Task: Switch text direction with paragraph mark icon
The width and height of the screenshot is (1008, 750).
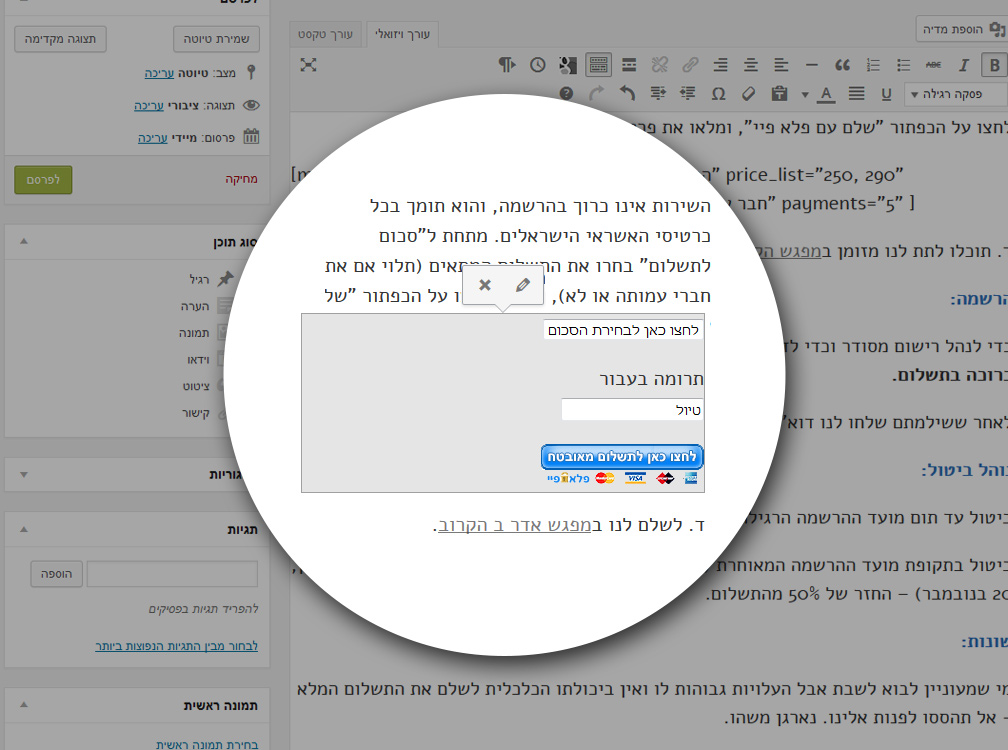Action: tap(507, 65)
